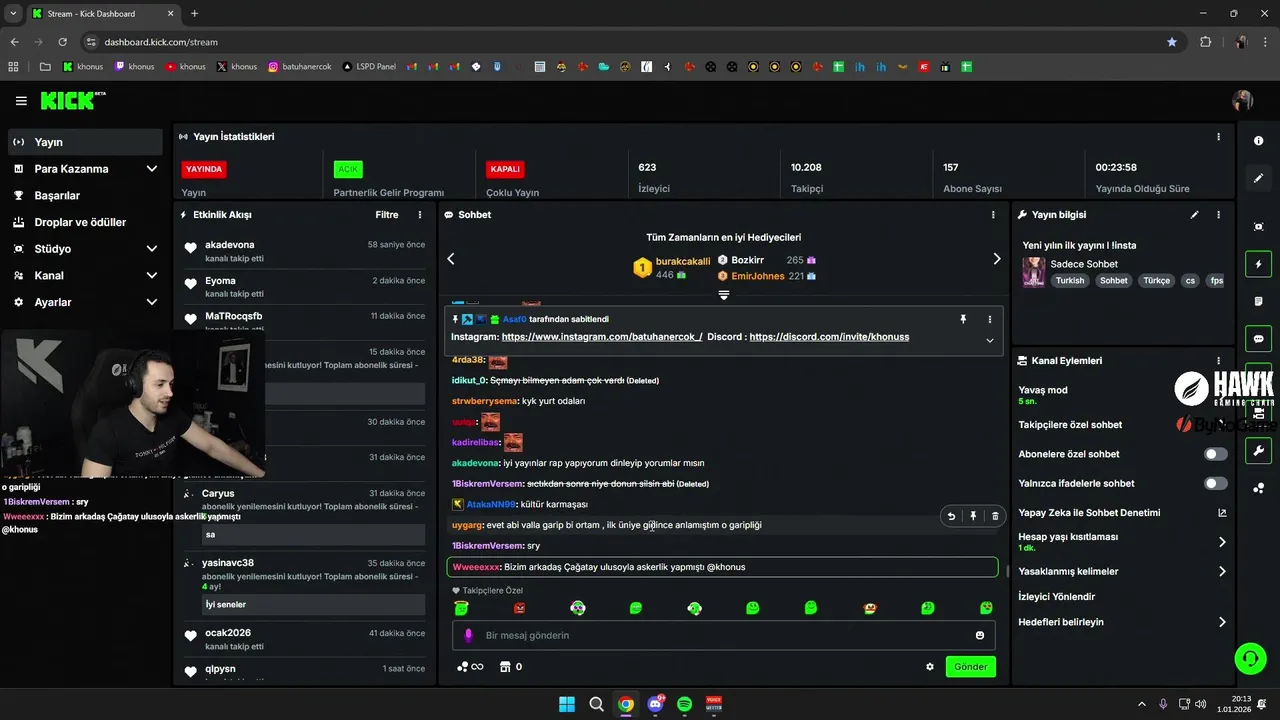Open the Windows Start menu
The image size is (1280, 720).
point(567,704)
